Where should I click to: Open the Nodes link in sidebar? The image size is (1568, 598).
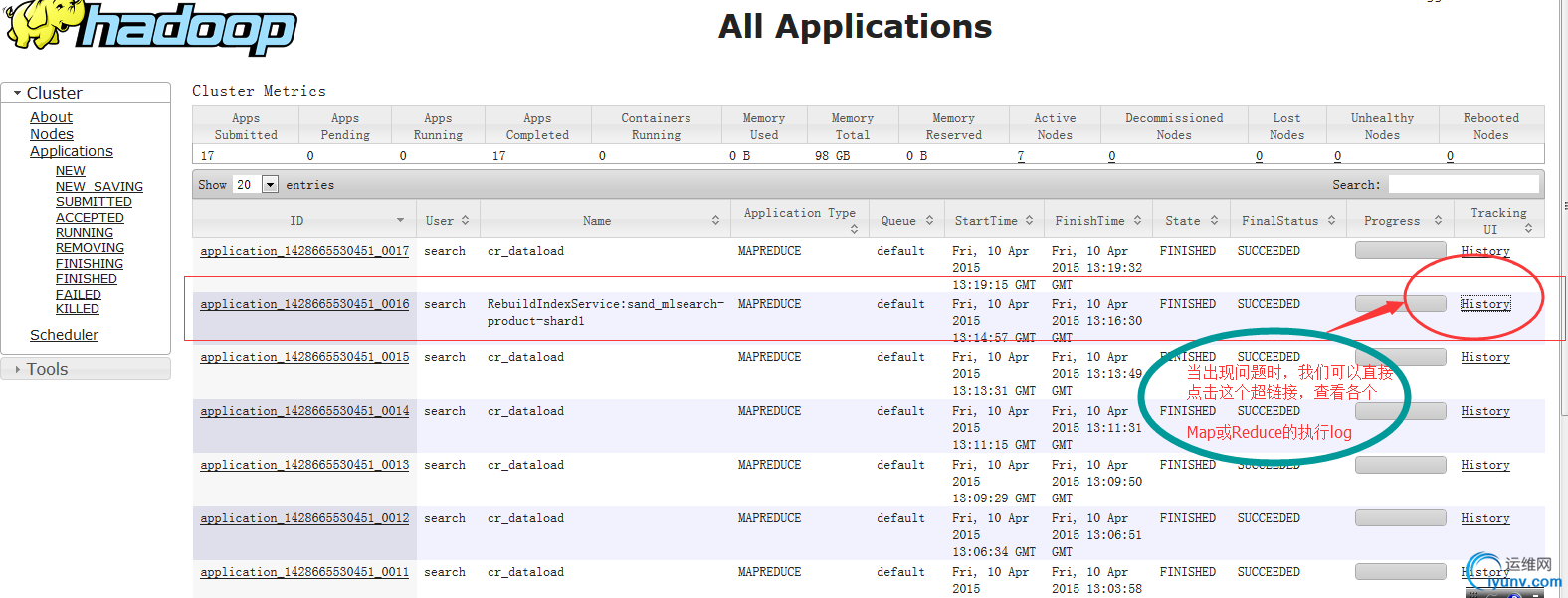[x=52, y=134]
